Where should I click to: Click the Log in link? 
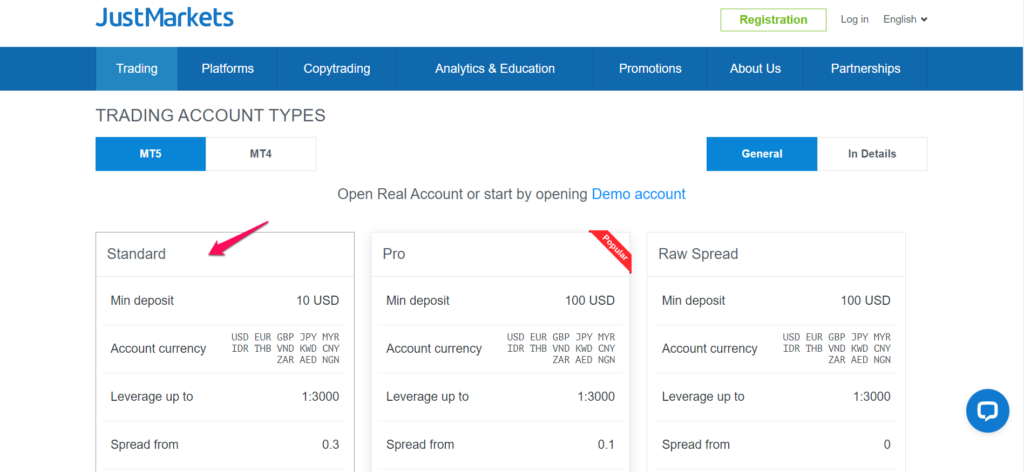point(854,20)
